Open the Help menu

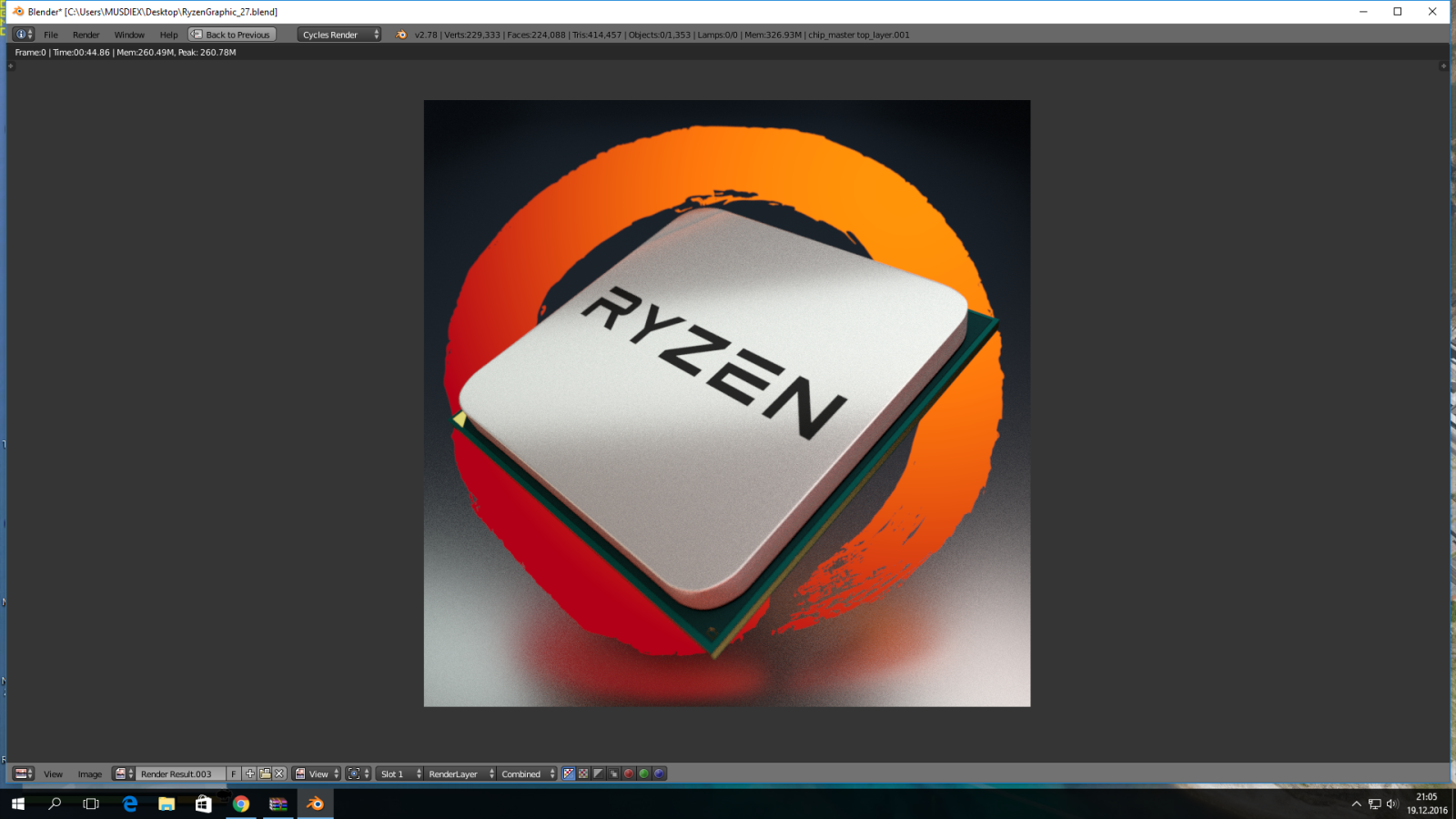[169, 35]
